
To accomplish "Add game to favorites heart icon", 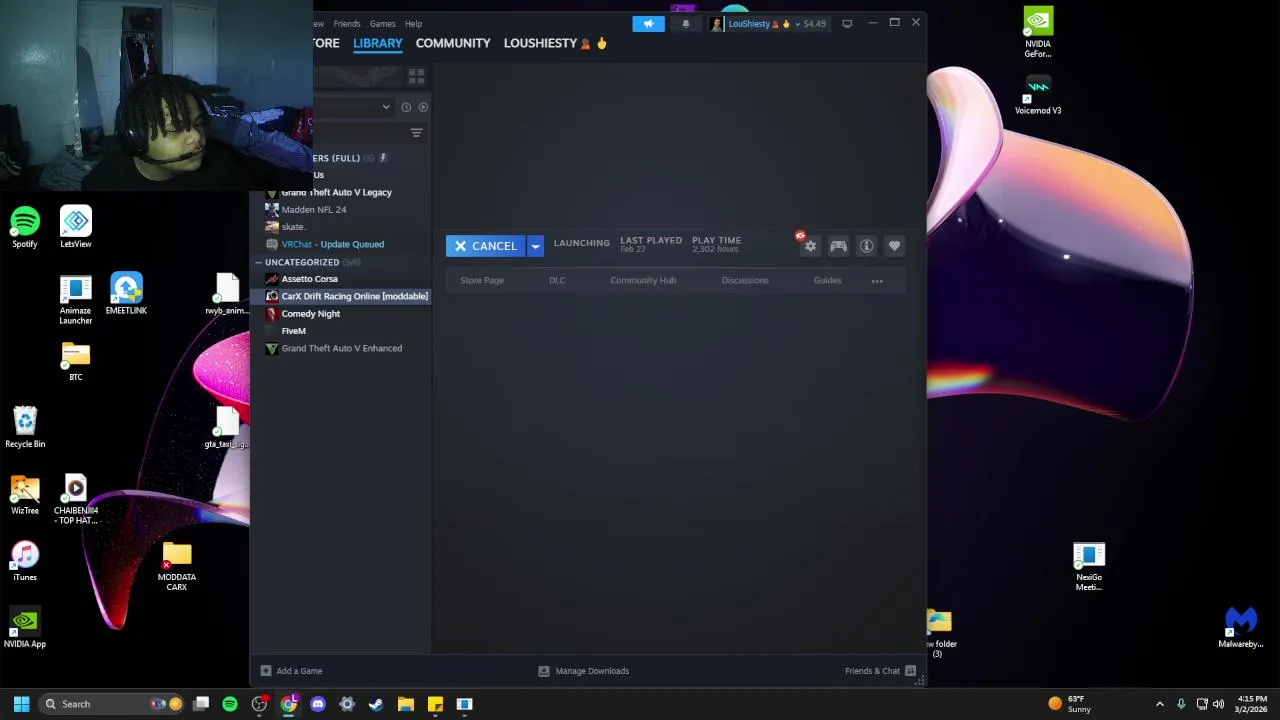I will tap(894, 246).
